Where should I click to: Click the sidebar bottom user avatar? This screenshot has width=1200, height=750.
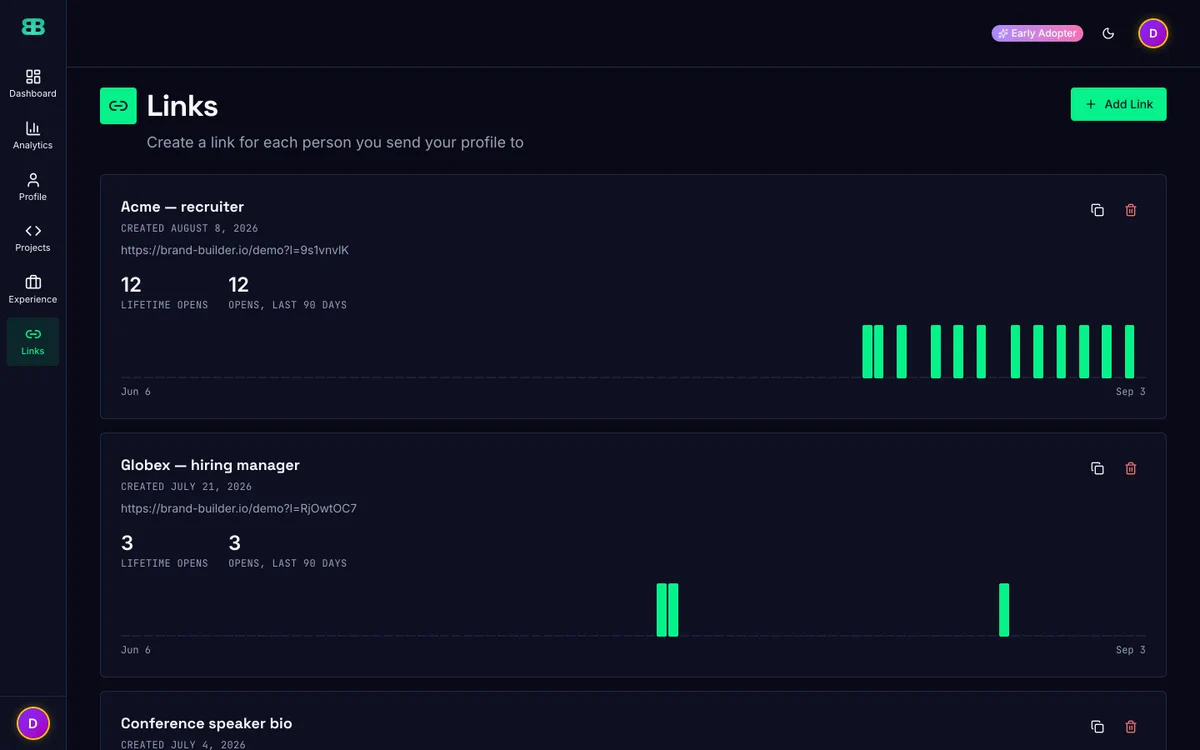click(x=33, y=723)
